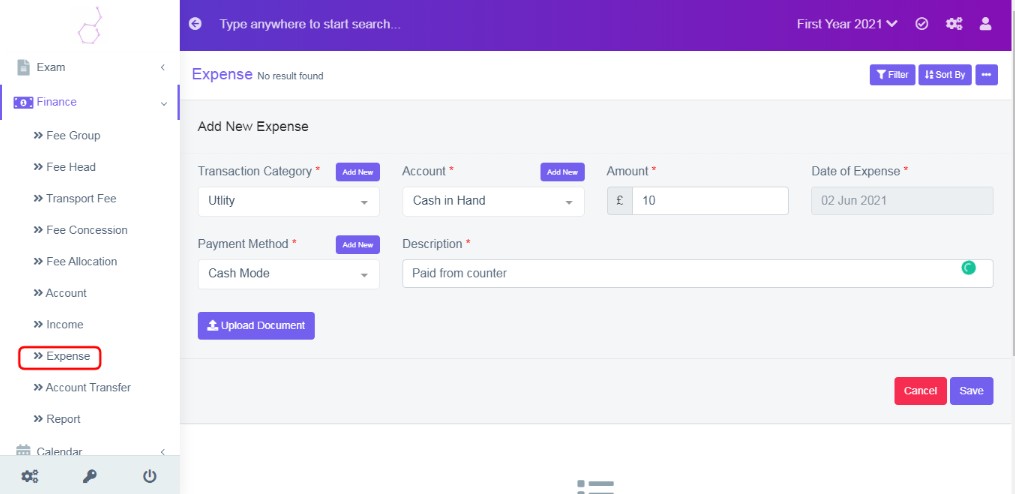Click the checkmark circle icon in header

pos(922,24)
